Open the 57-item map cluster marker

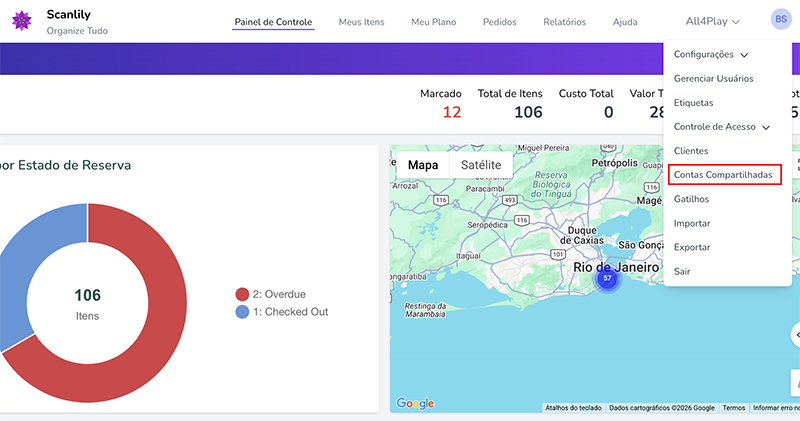click(x=607, y=279)
